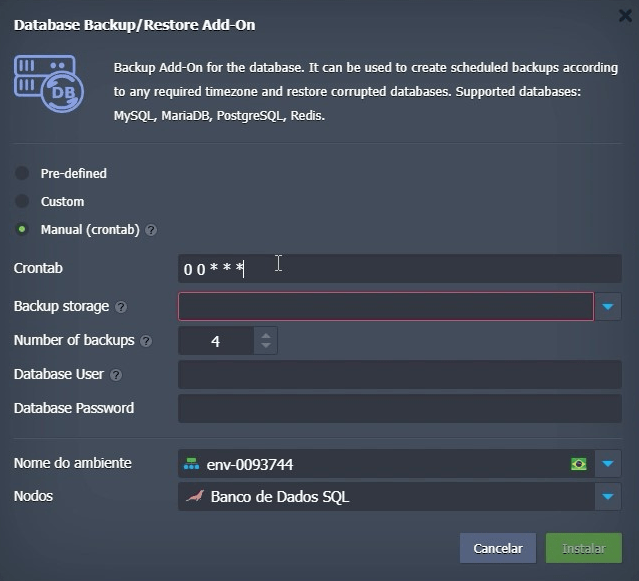Show Database User help icon
Screen dimensions: 639x581
pos(116,375)
